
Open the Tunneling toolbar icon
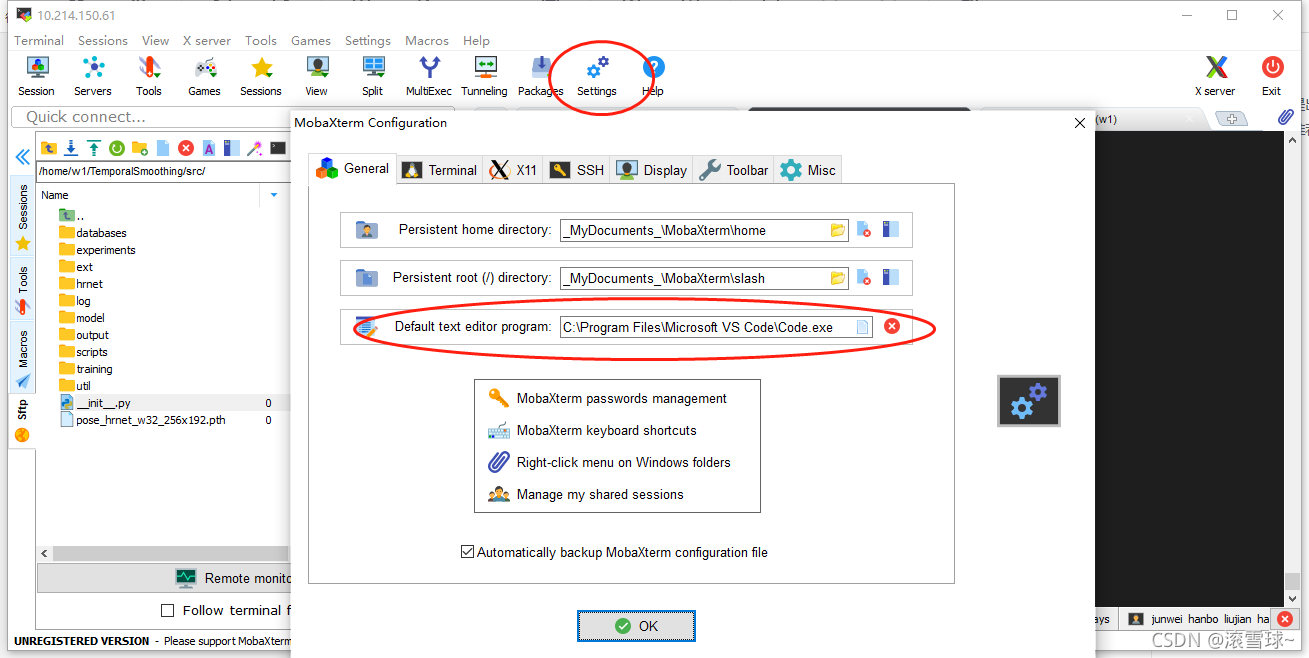485,76
